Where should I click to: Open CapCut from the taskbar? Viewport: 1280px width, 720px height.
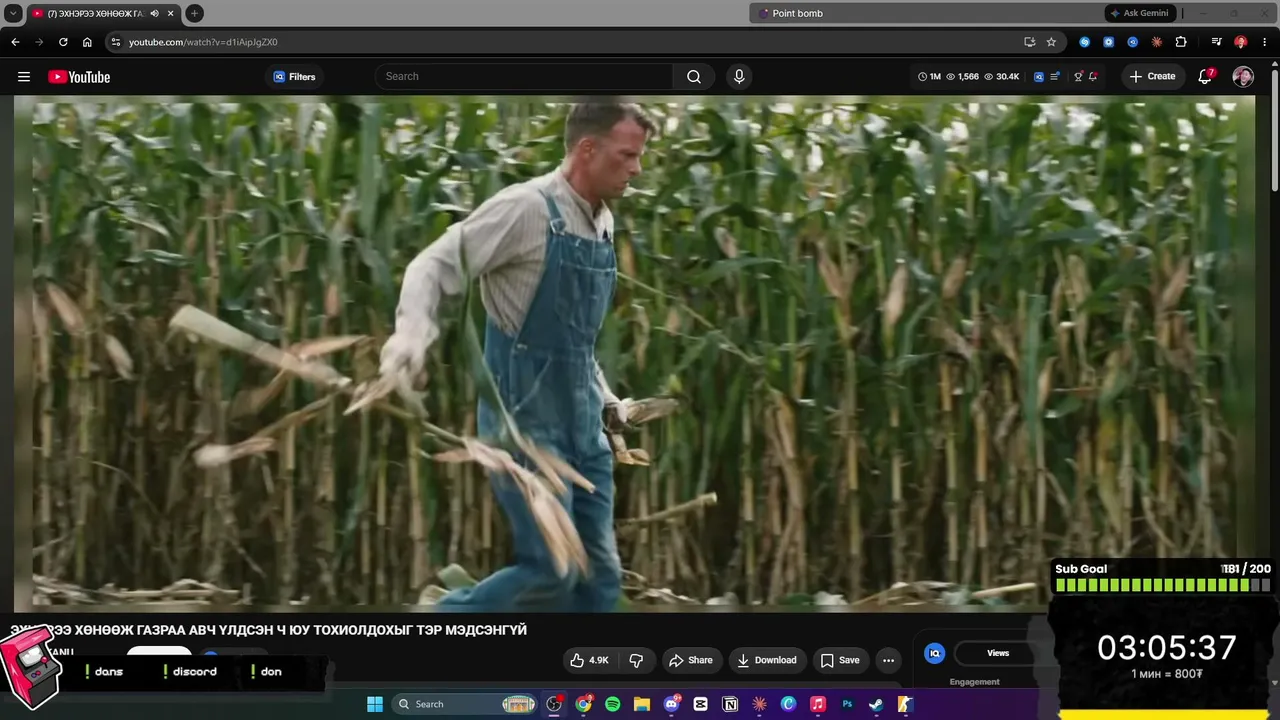tap(701, 704)
